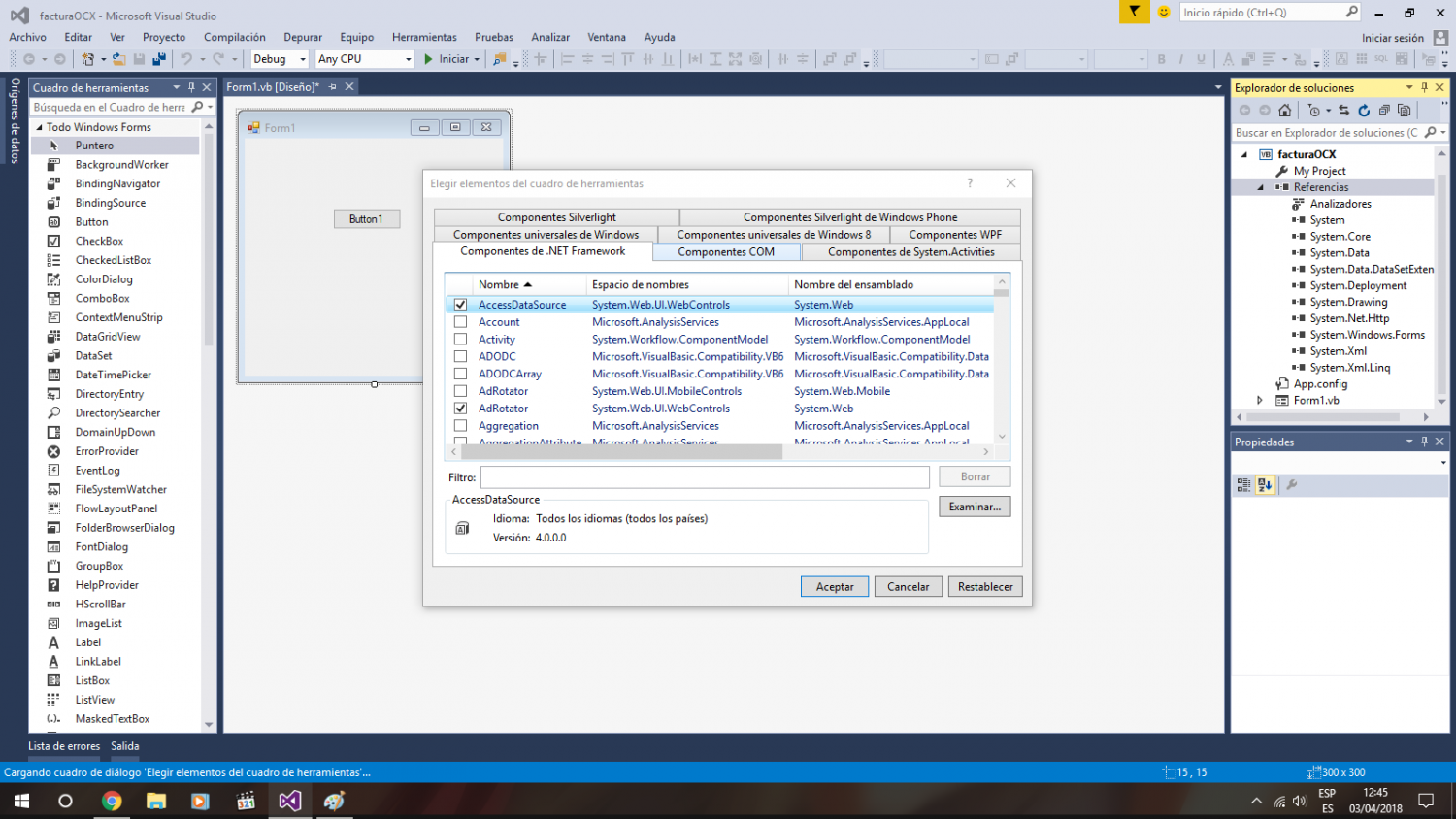
Task: Check the Activity component checkbox
Action: coord(461,340)
